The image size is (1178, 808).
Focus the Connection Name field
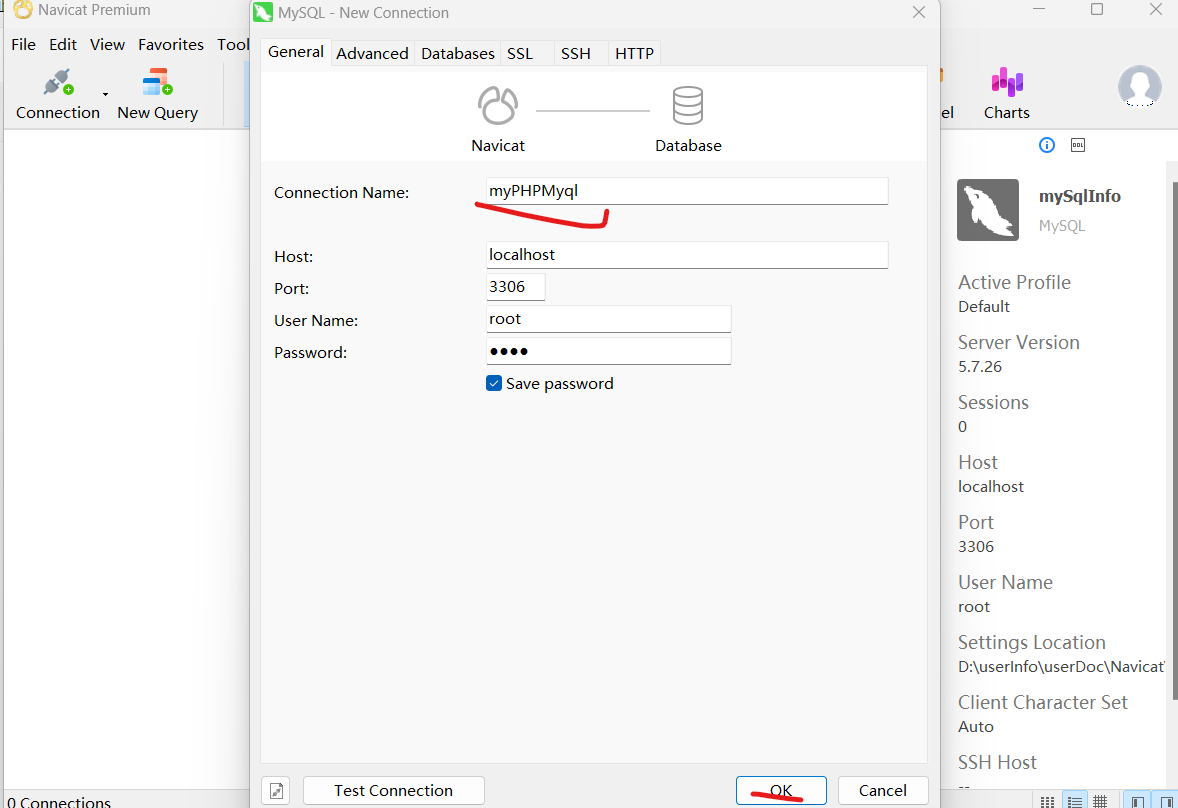point(687,191)
